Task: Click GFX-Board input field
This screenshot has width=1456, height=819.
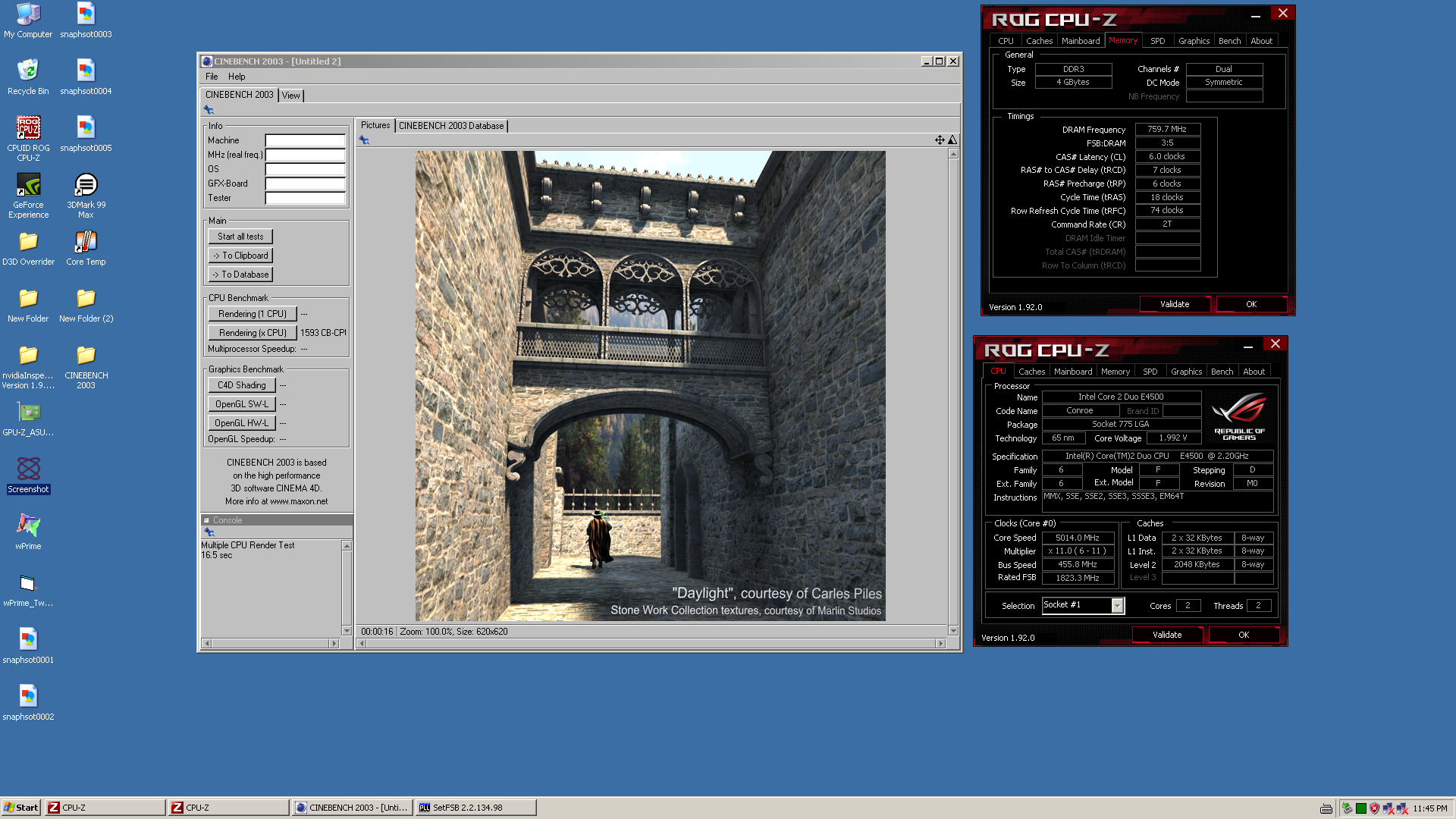Action: pyautogui.click(x=305, y=184)
